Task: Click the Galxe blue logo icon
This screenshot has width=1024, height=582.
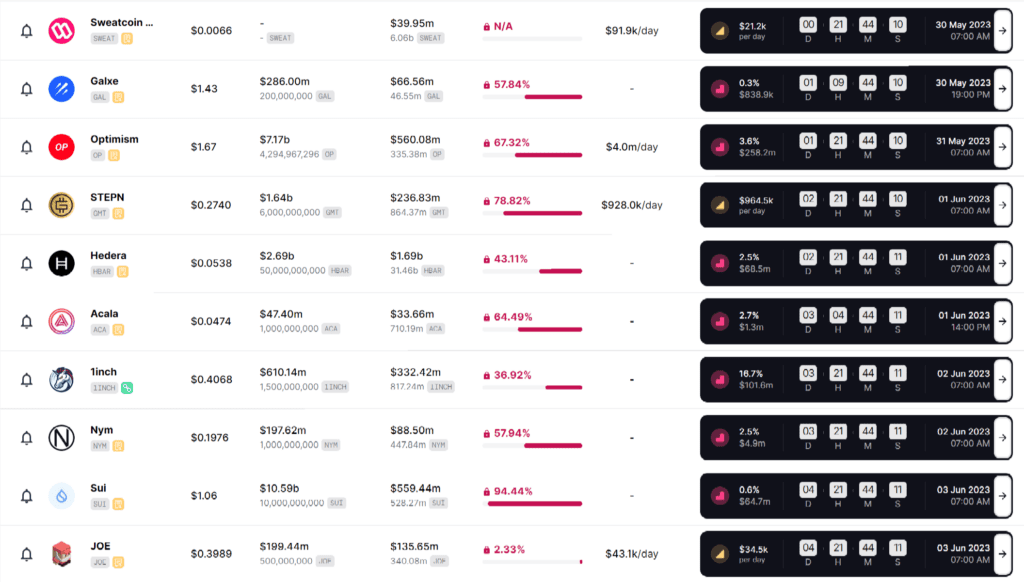Action: click(61, 89)
